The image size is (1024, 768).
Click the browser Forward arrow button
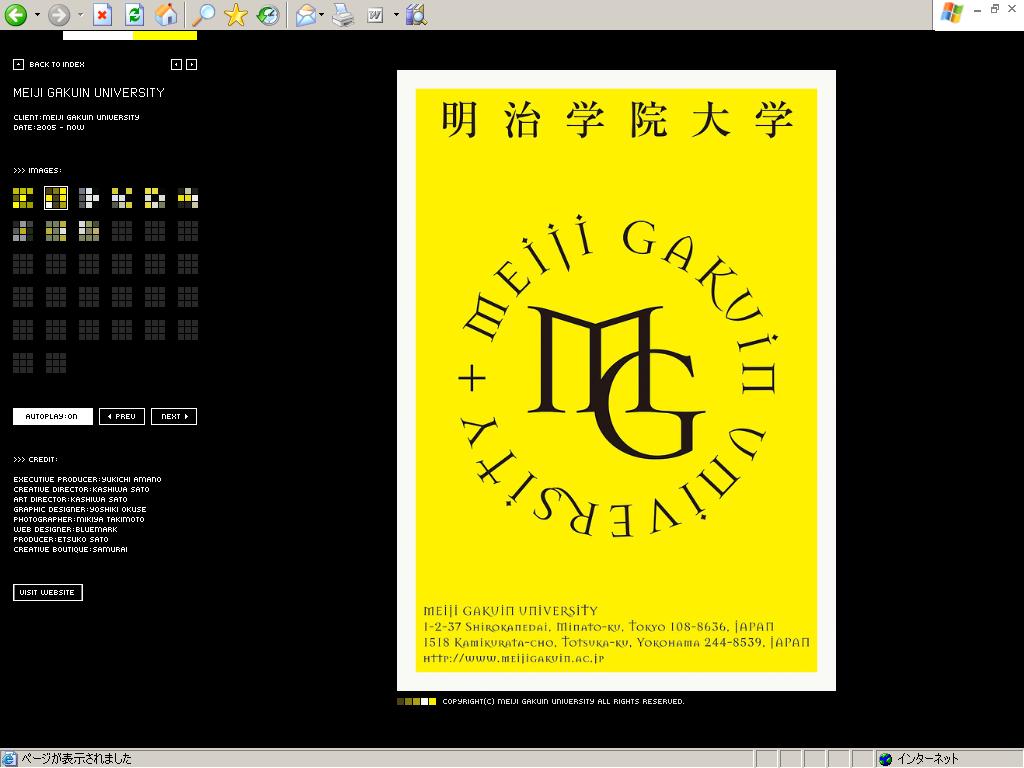click(x=59, y=14)
